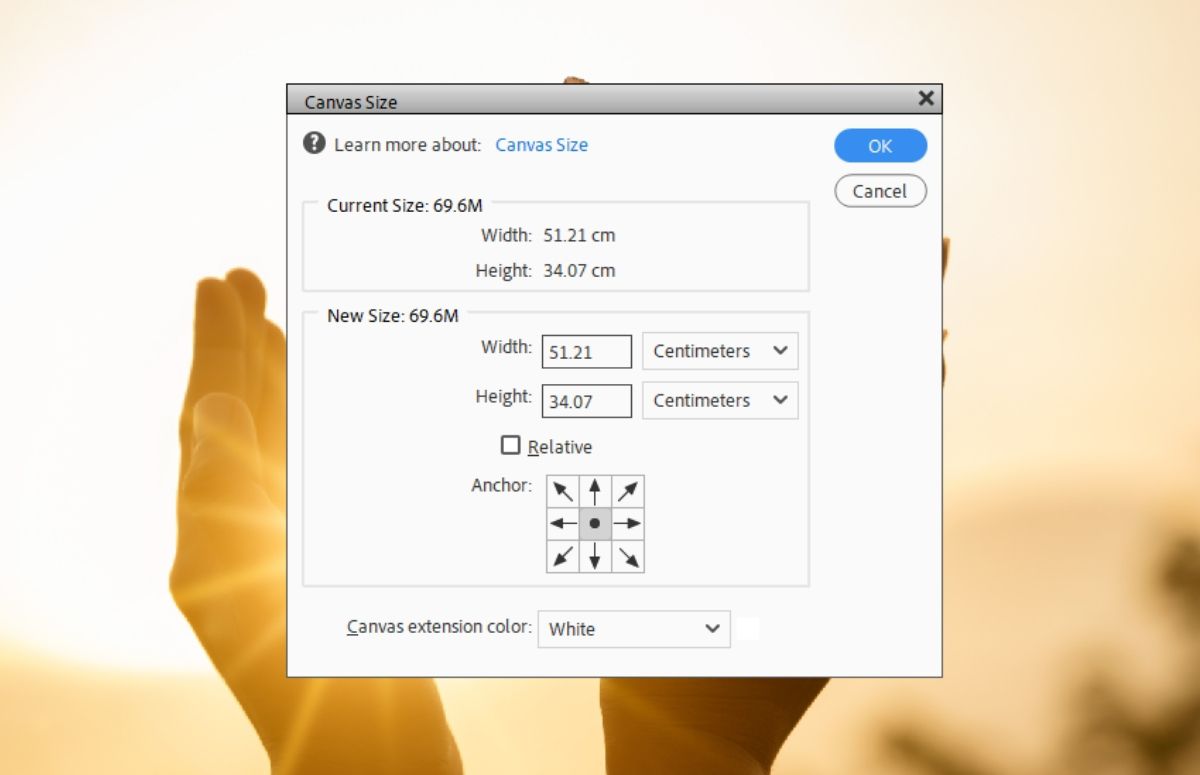1200x775 pixels.
Task: Select the center anchor dot
Action: click(x=595, y=523)
